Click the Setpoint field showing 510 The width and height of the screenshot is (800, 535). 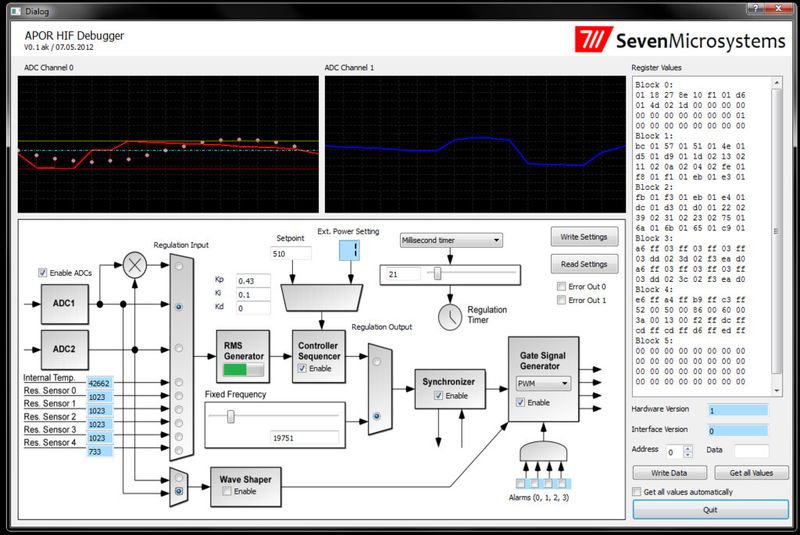pos(290,253)
